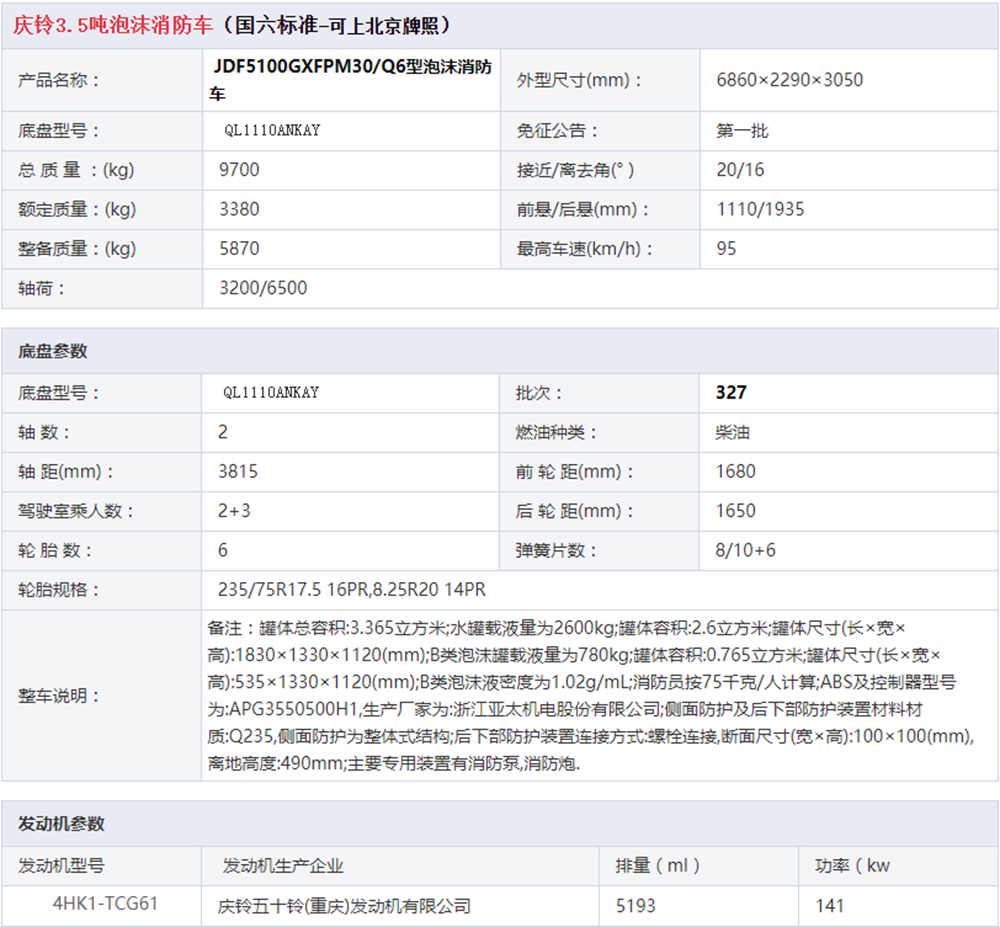
Task: Click rated mass value 3380
Action: (239, 209)
